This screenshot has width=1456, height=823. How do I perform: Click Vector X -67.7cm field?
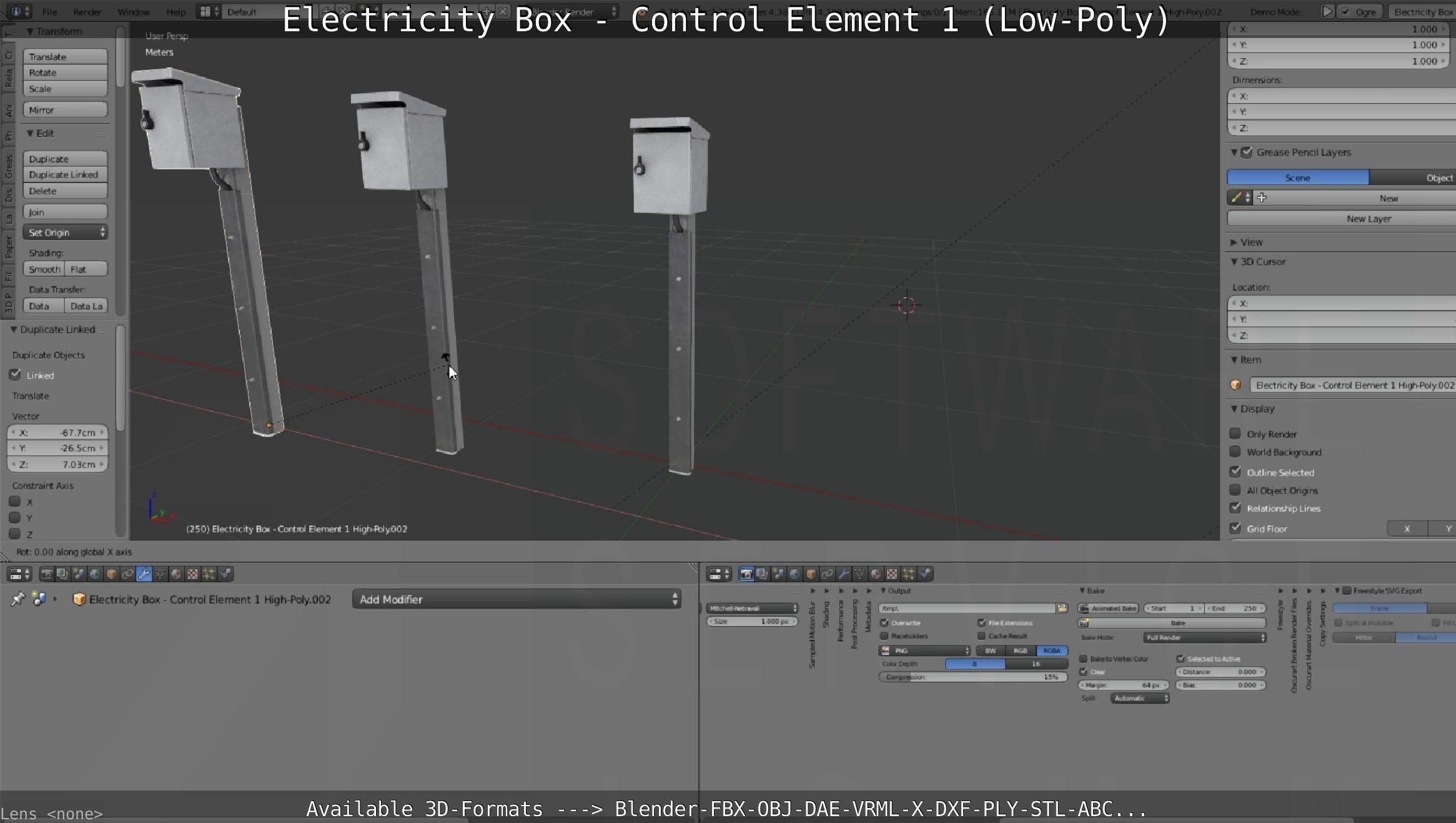pyautogui.click(x=57, y=432)
